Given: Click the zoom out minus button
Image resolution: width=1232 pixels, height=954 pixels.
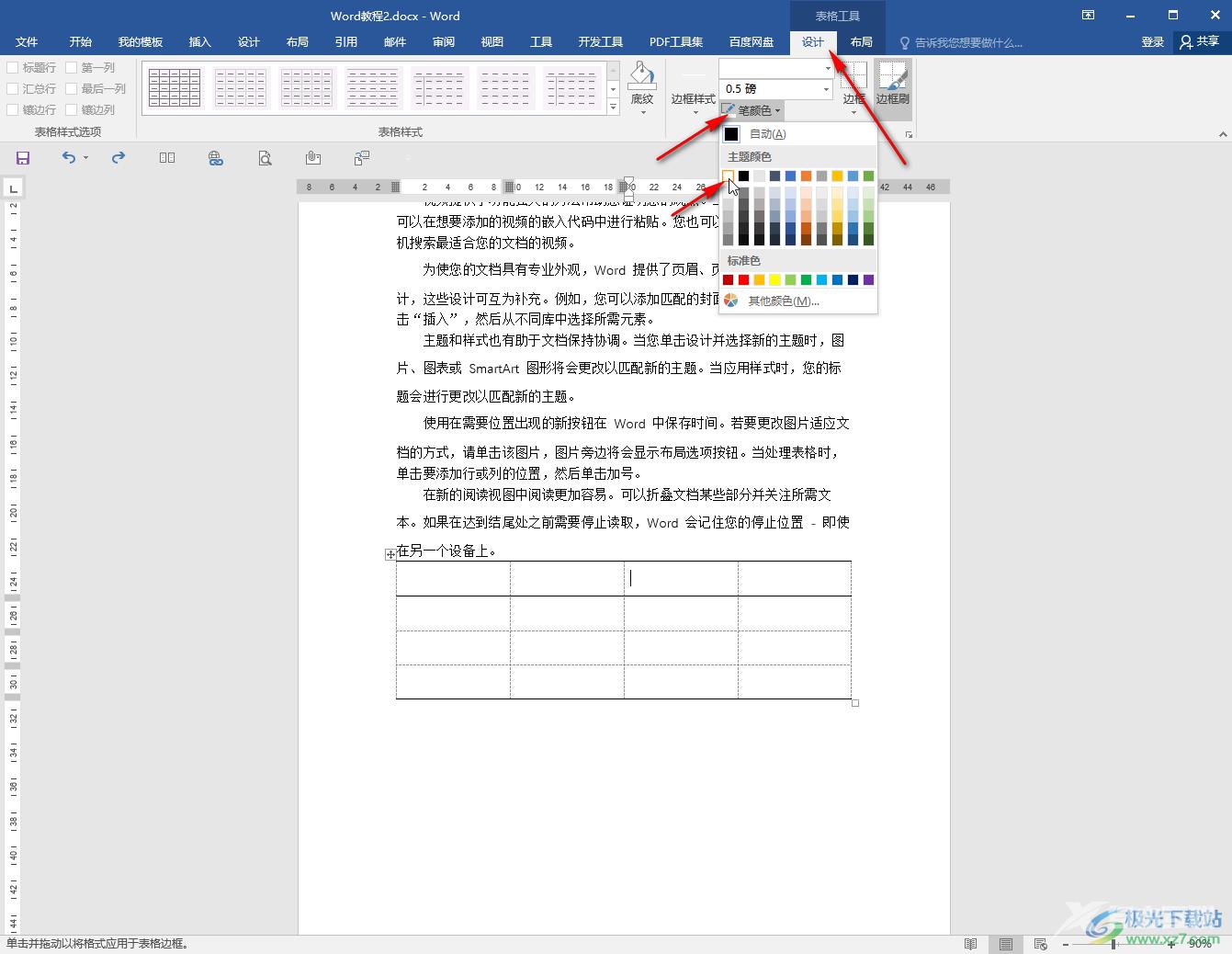Looking at the screenshot, I should click(1066, 944).
